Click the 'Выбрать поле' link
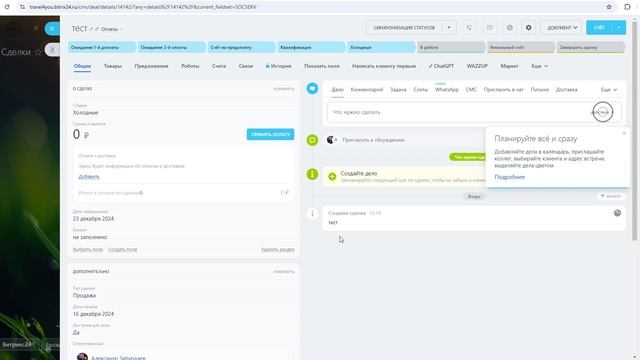This screenshot has height=360, width=640. click(88, 249)
